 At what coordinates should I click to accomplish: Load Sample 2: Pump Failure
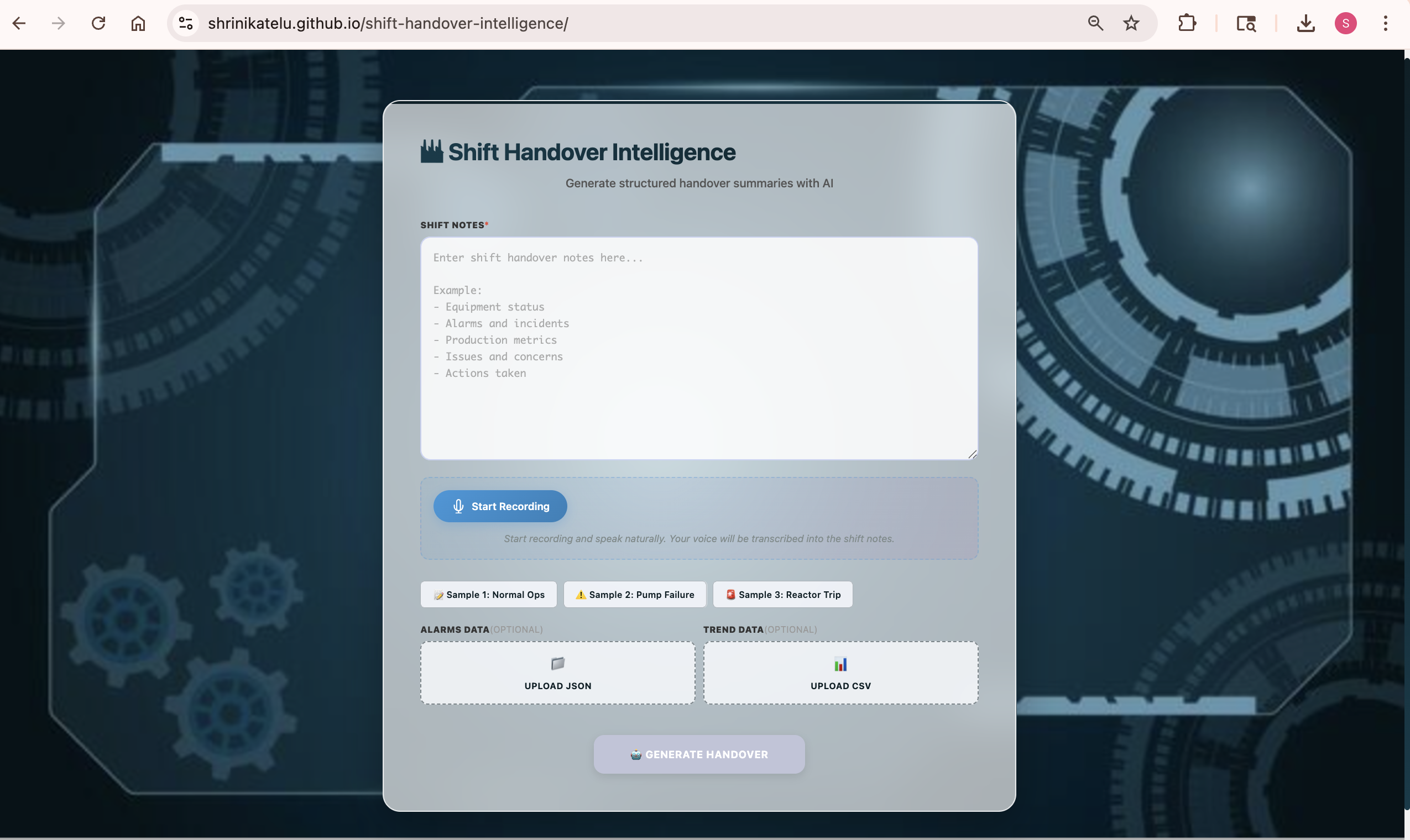click(x=635, y=594)
